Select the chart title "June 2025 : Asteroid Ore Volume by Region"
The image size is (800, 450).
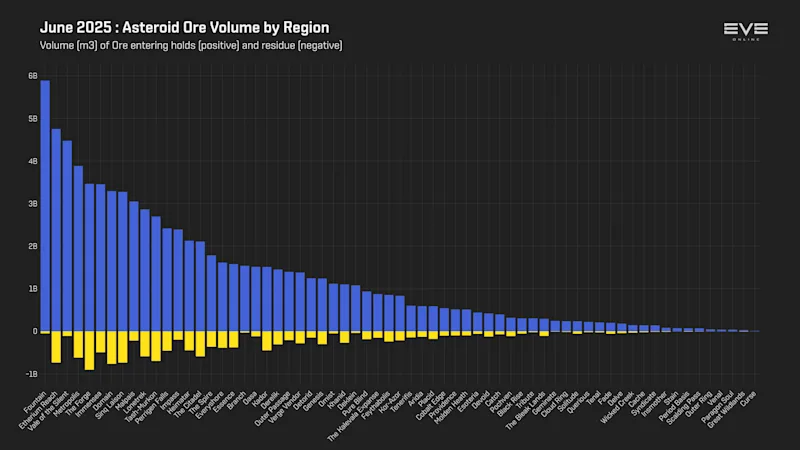point(185,27)
